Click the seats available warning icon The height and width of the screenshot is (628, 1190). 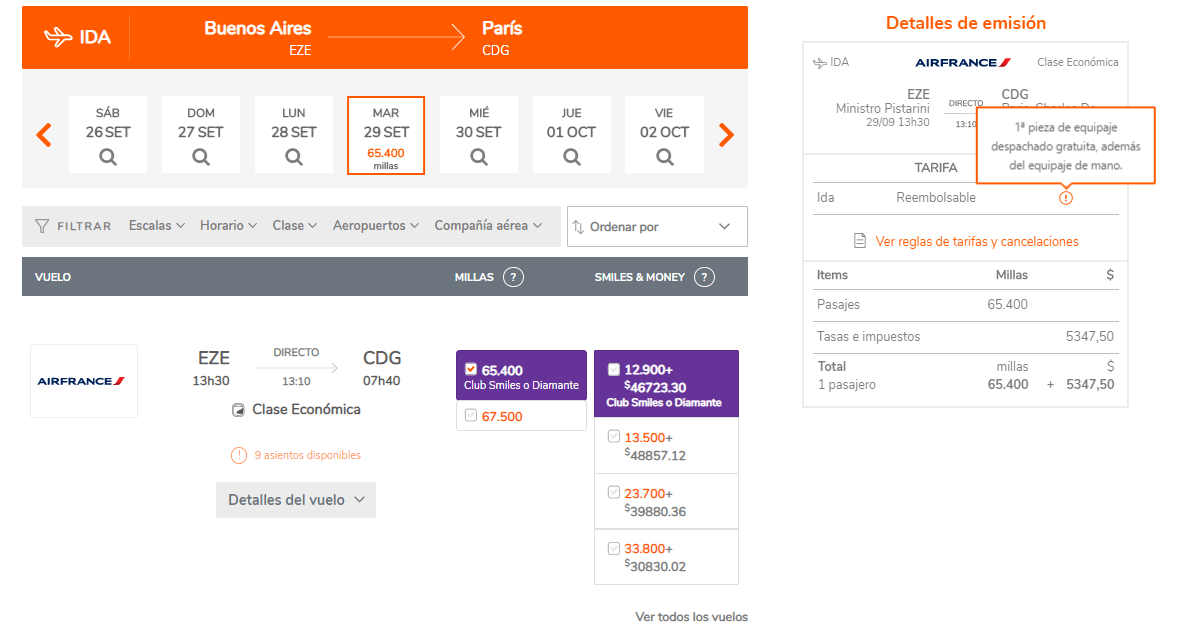coord(239,455)
